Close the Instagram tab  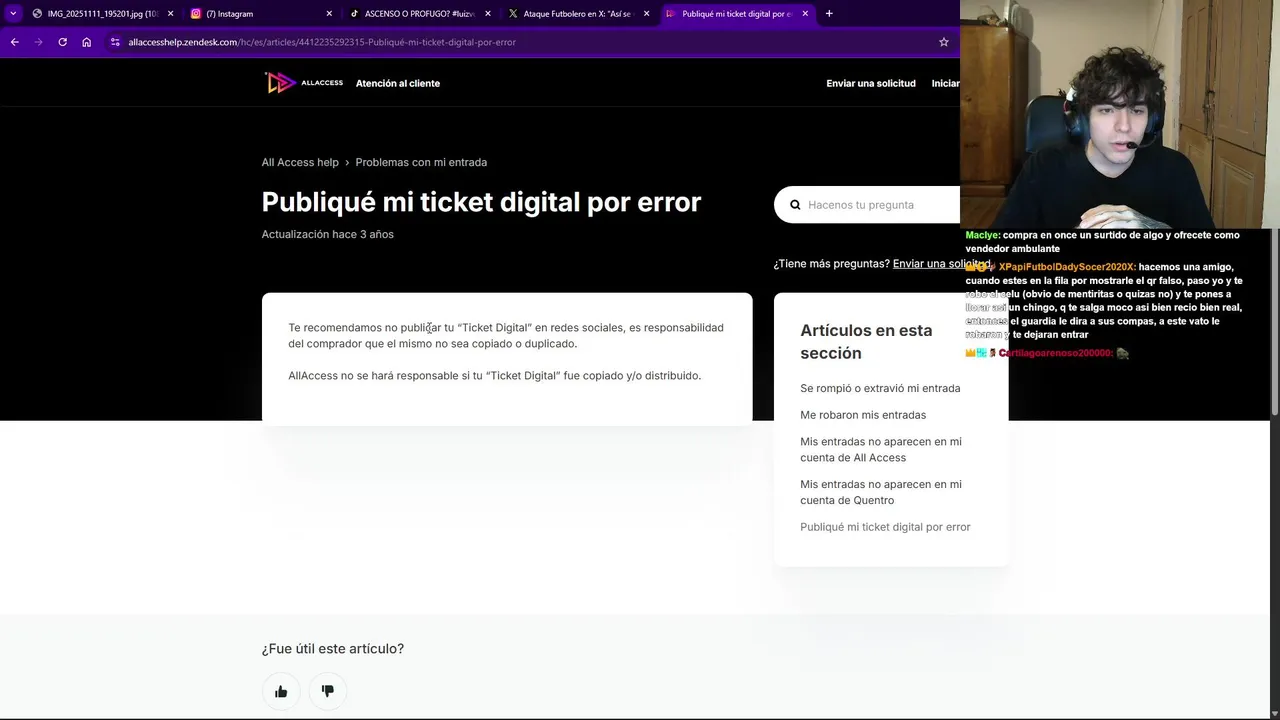click(x=329, y=14)
